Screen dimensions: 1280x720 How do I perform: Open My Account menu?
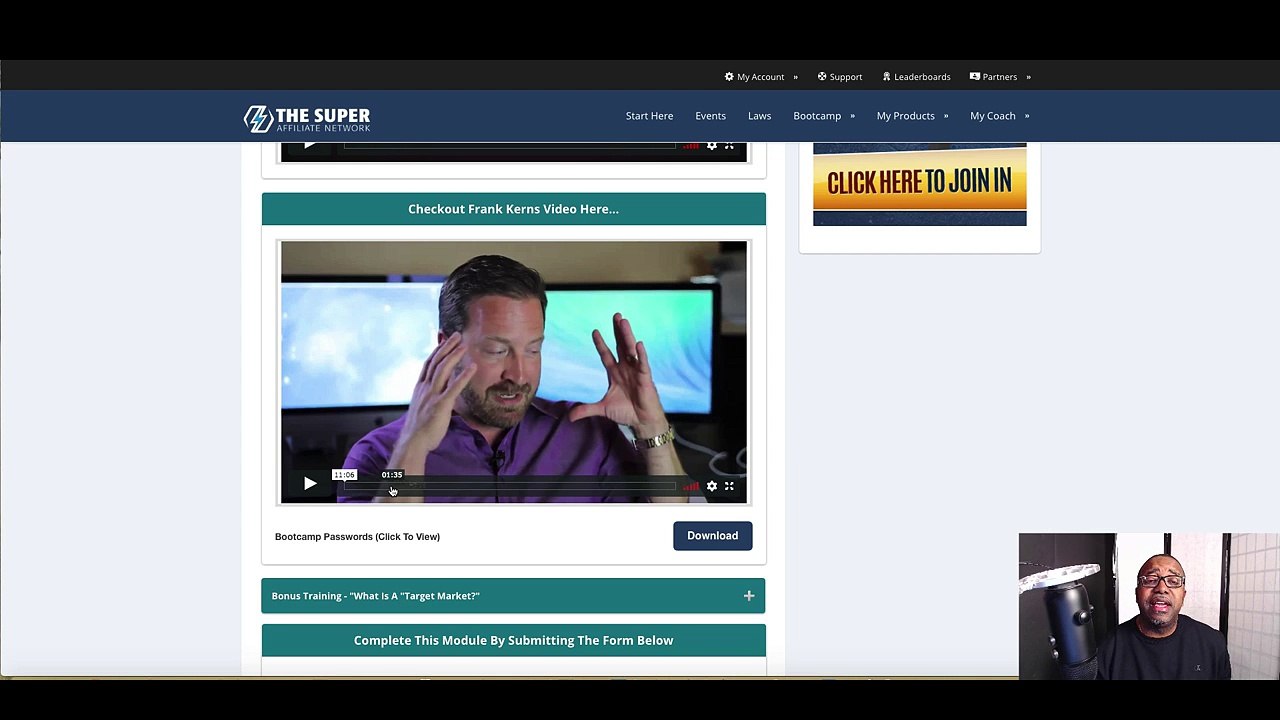(x=761, y=77)
